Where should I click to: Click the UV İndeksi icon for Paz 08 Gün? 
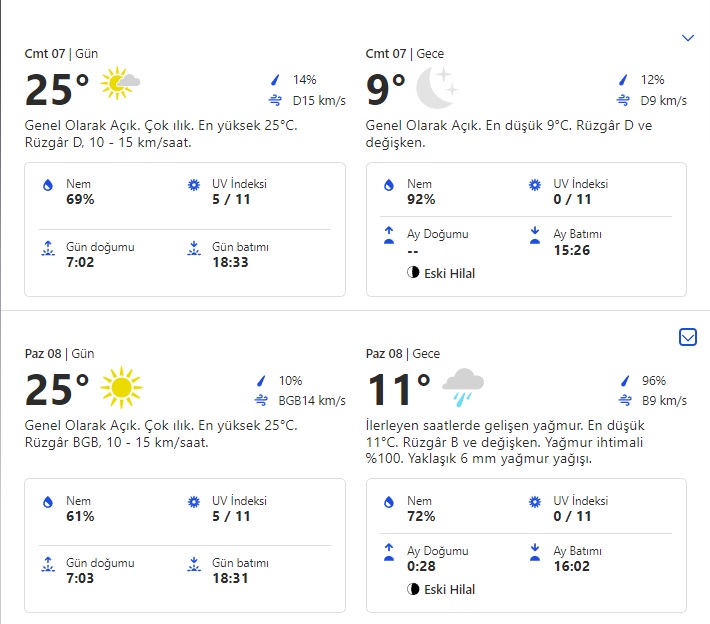click(194, 501)
